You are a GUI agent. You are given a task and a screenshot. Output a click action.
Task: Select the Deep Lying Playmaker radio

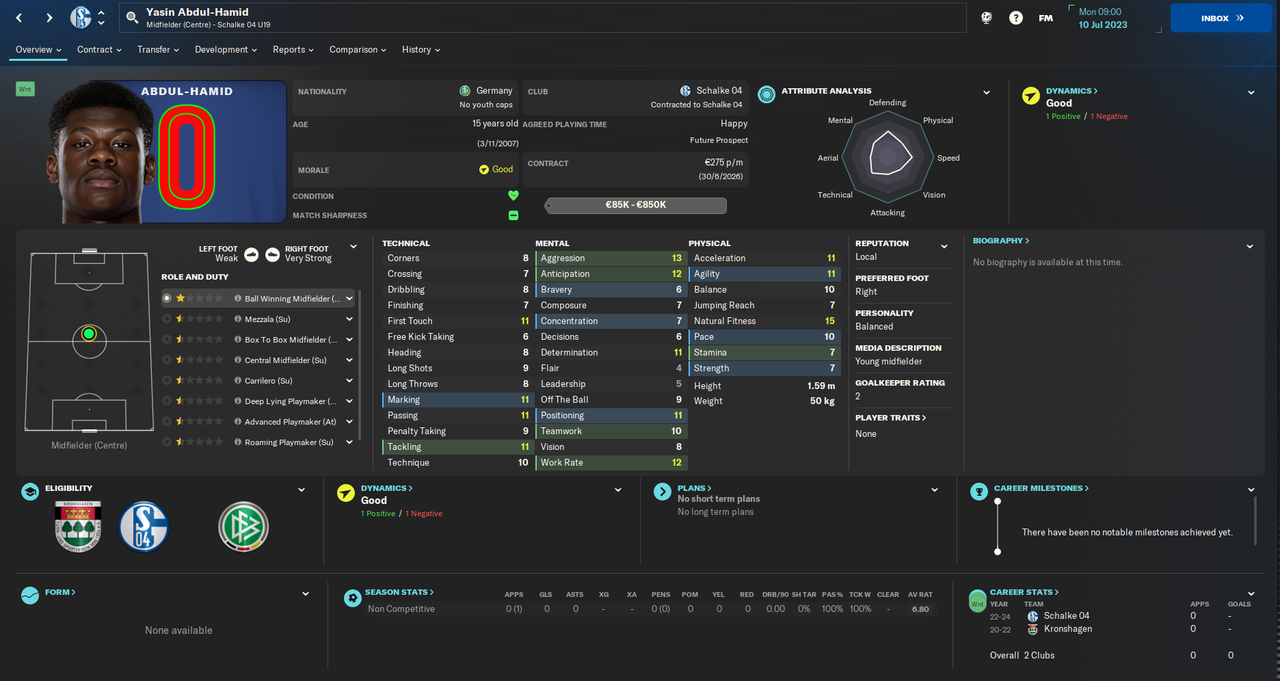(x=167, y=401)
